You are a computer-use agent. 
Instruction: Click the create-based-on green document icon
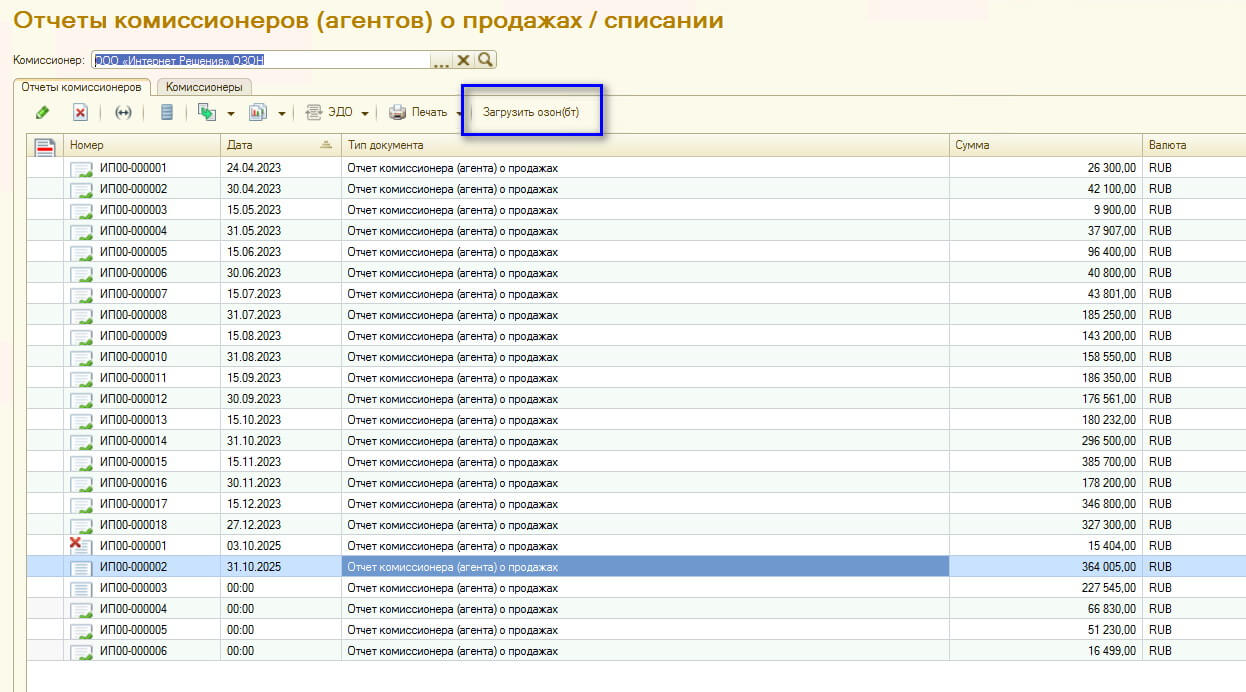point(207,113)
